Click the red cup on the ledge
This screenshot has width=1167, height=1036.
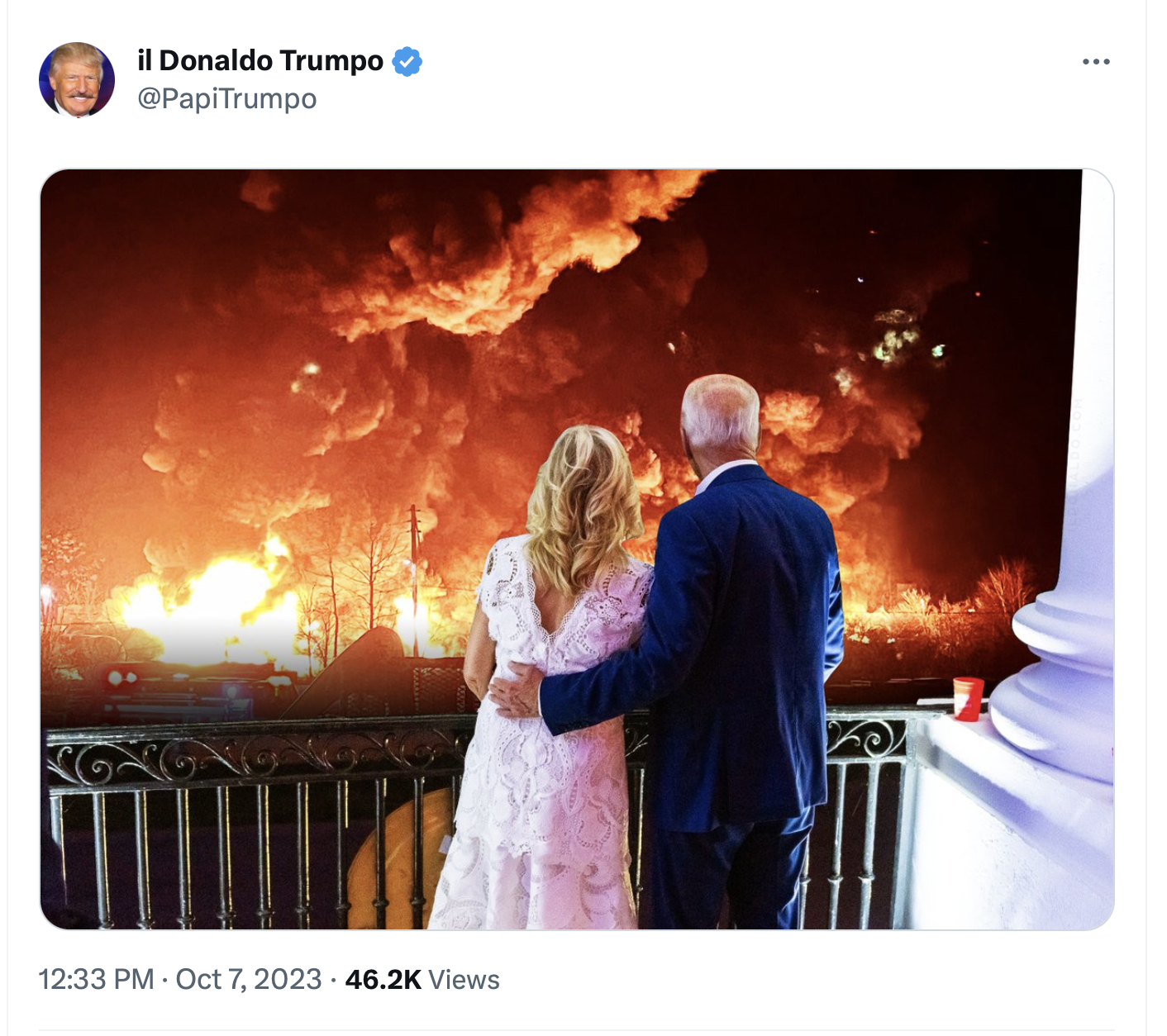coord(968,699)
